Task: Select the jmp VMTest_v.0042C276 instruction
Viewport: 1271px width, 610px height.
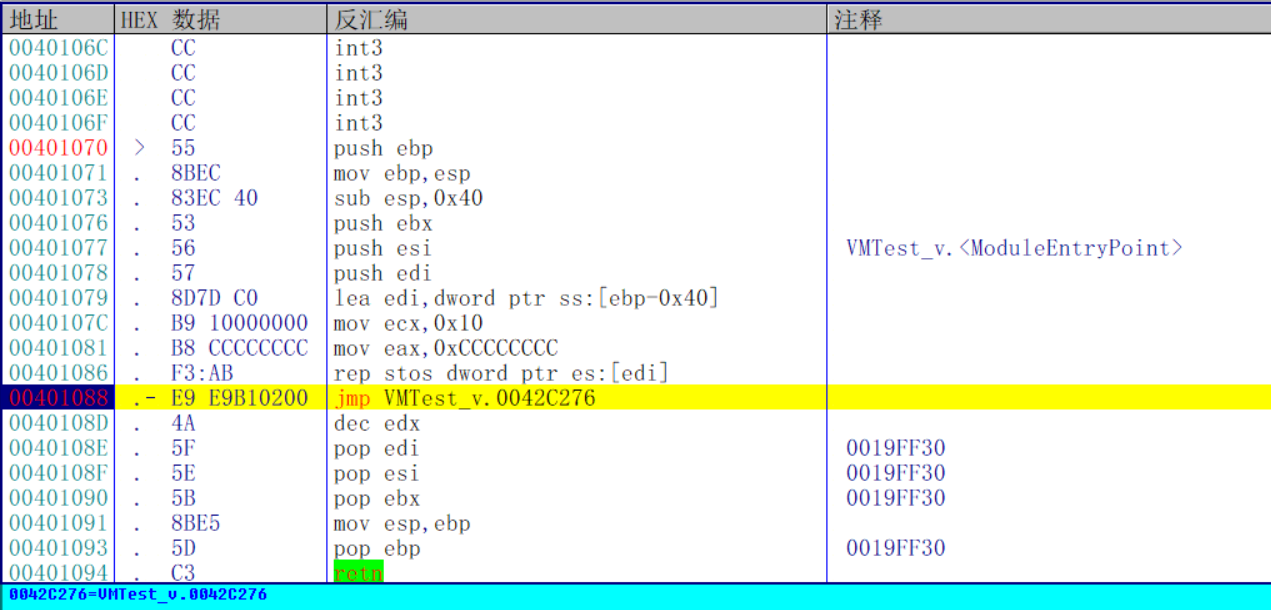Action: [x=465, y=398]
